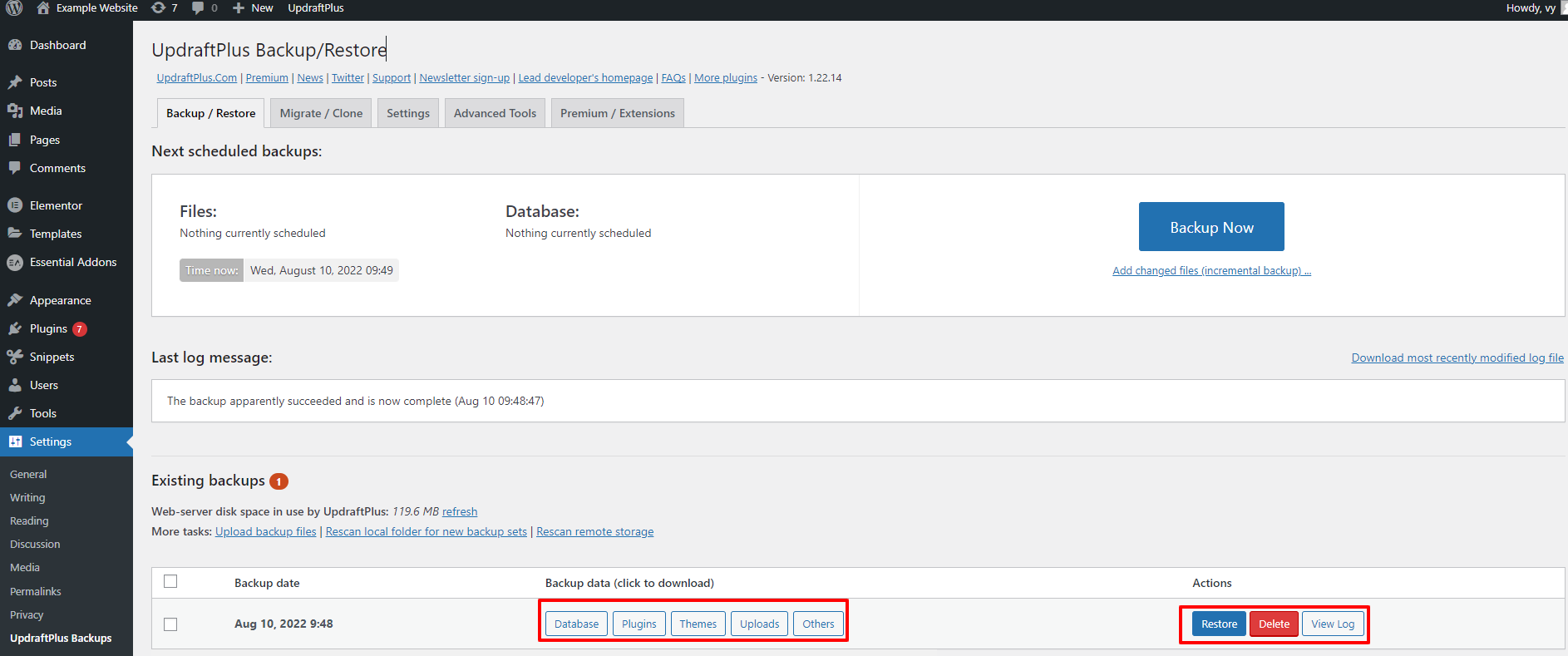This screenshot has width=1568, height=656.
Task: Go to Writing settings submenu
Action: click(27, 497)
